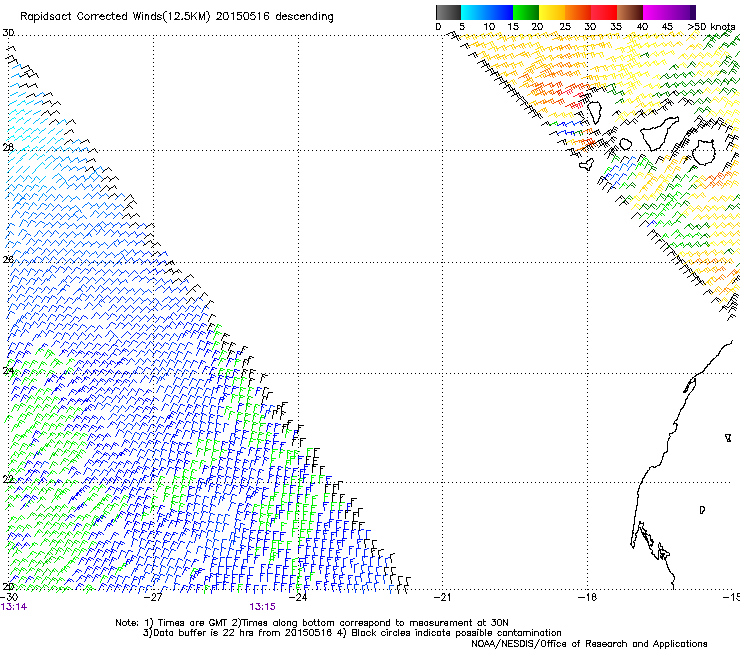This screenshot has height=650, width=740.
Task: Click the La Palma island outline
Action: 595,113
